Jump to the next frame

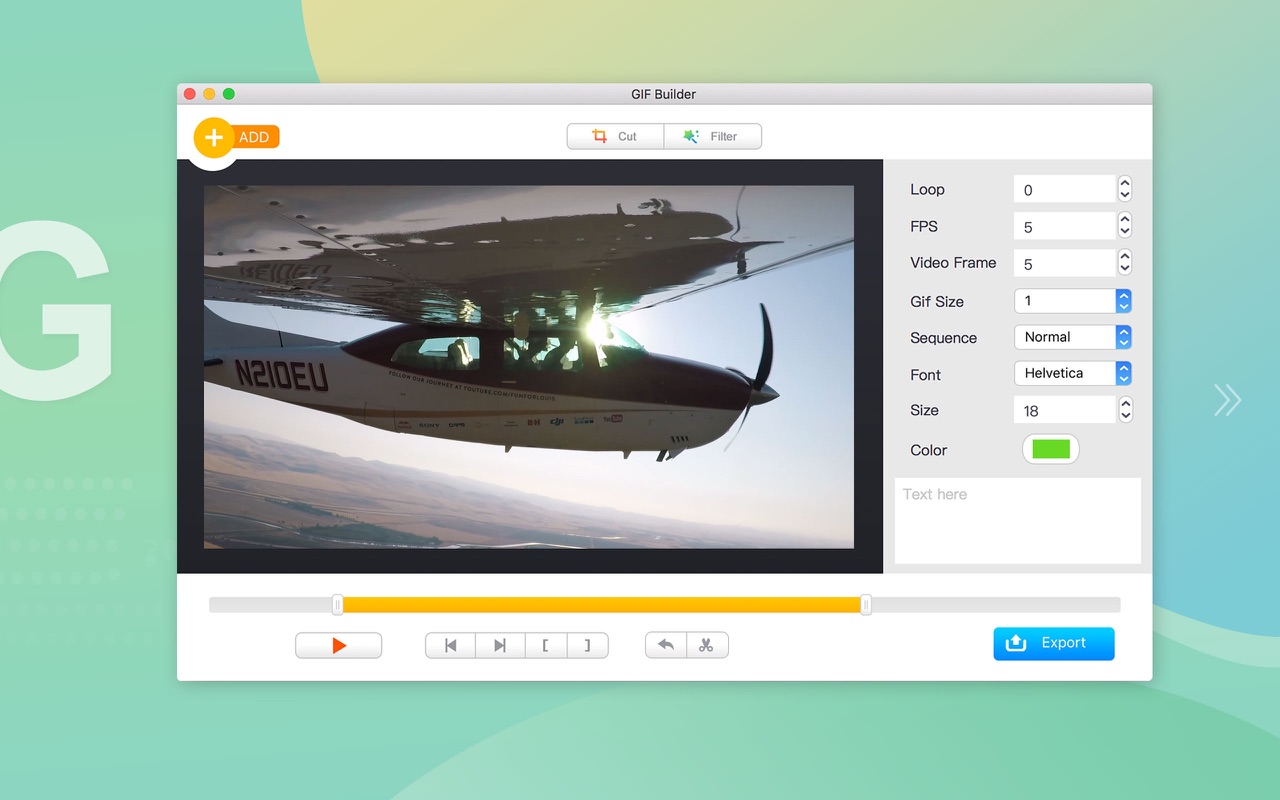coord(500,646)
